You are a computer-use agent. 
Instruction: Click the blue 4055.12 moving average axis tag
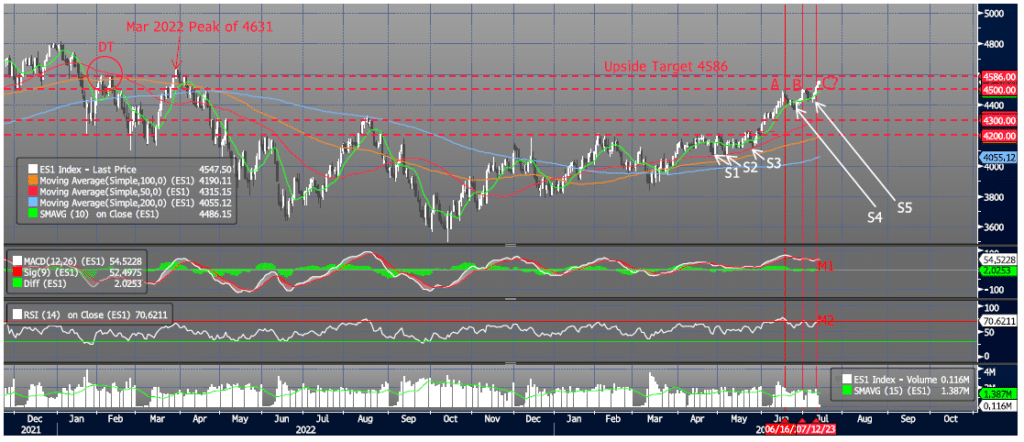click(x=999, y=158)
